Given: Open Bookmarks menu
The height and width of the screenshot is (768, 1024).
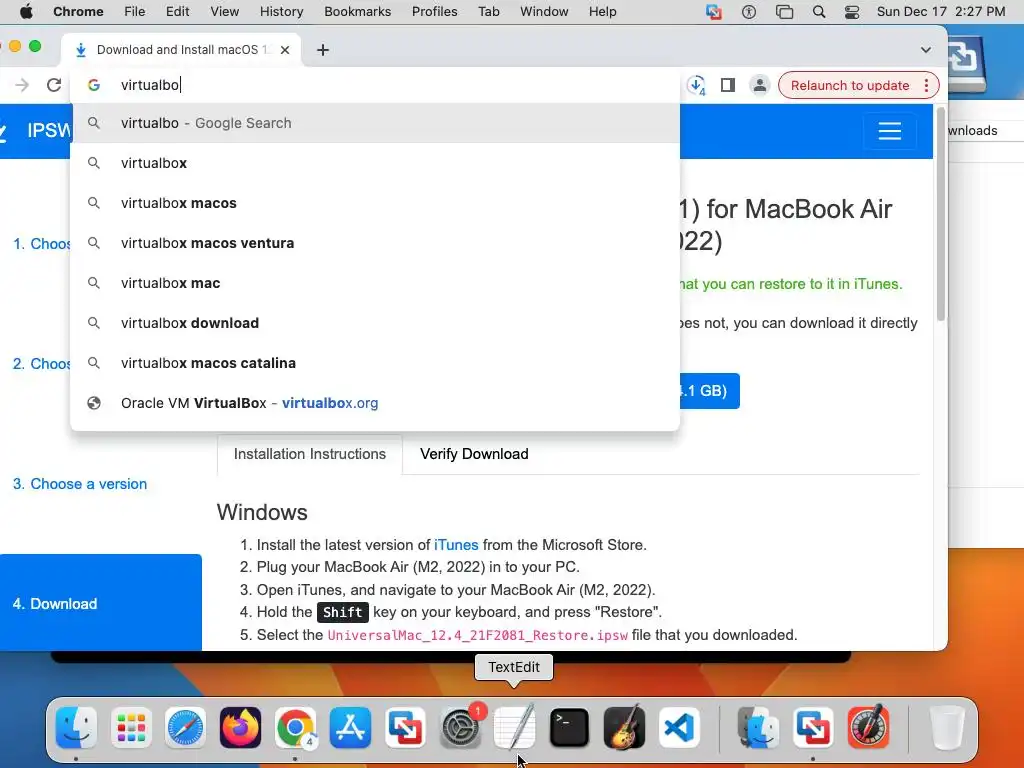Looking at the screenshot, I should tap(357, 12).
